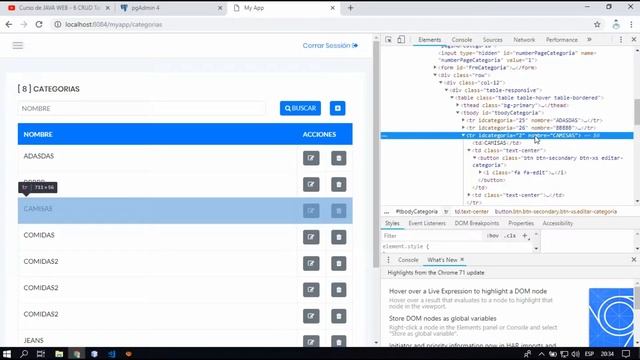The width and height of the screenshot is (640, 360).
Task: Expand the tr idcategoria 25 node
Action: 463,120
